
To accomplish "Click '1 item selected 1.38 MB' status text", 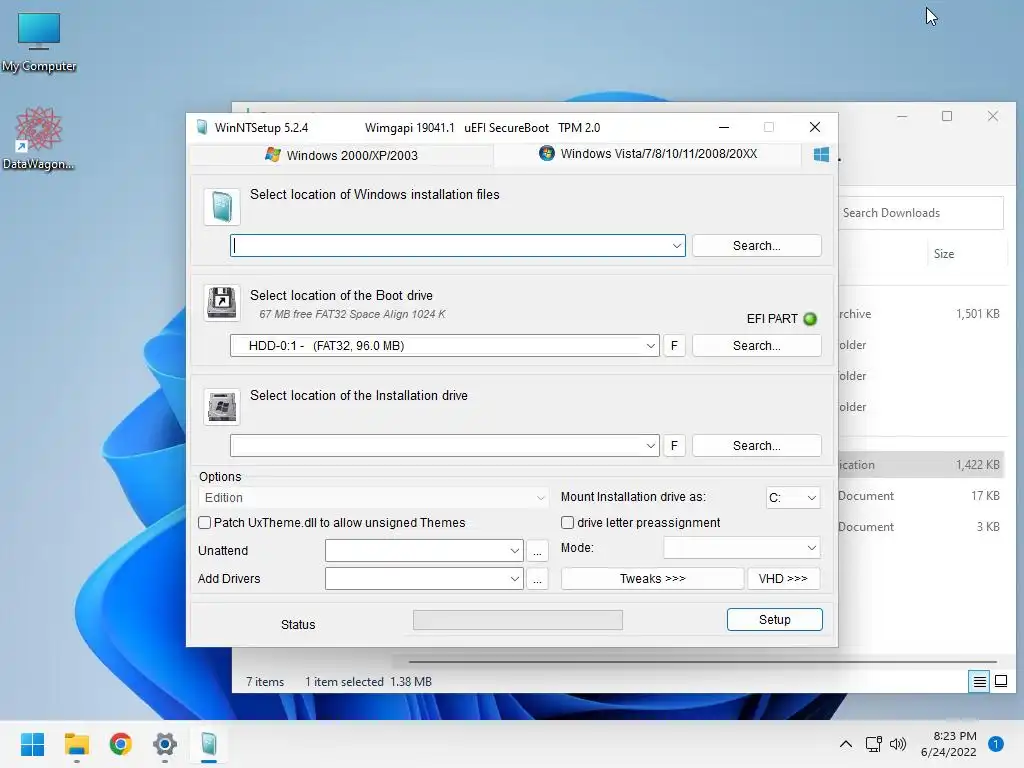I will [368, 682].
